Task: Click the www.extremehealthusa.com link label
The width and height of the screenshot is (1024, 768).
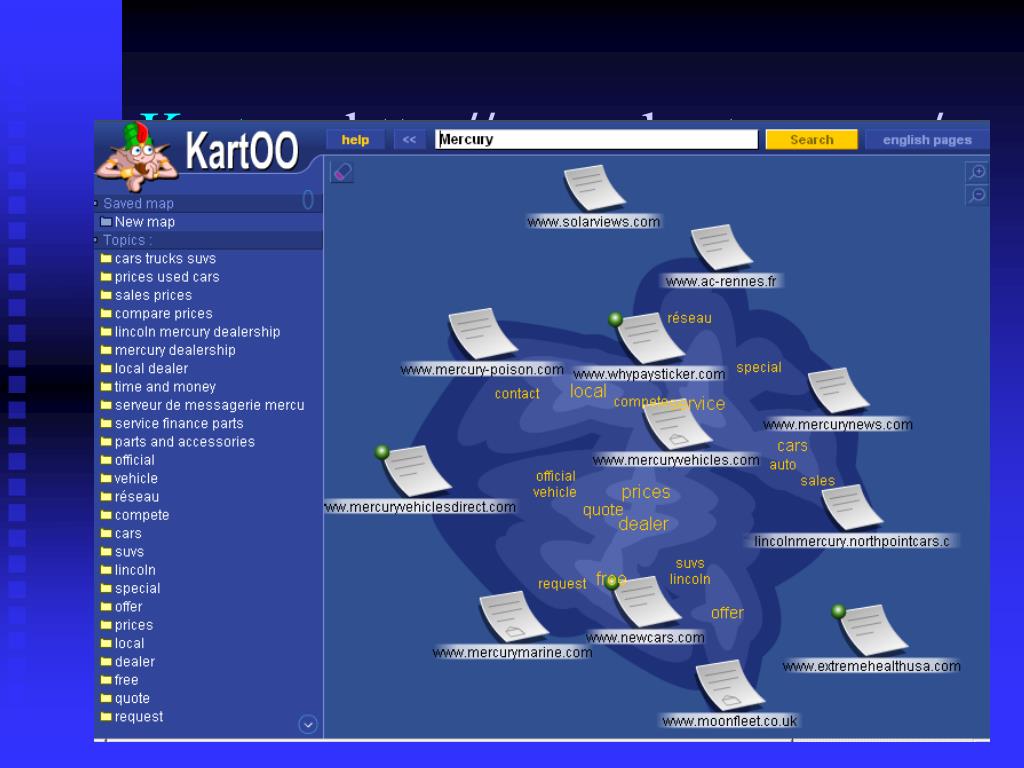Action: pyautogui.click(x=871, y=666)
